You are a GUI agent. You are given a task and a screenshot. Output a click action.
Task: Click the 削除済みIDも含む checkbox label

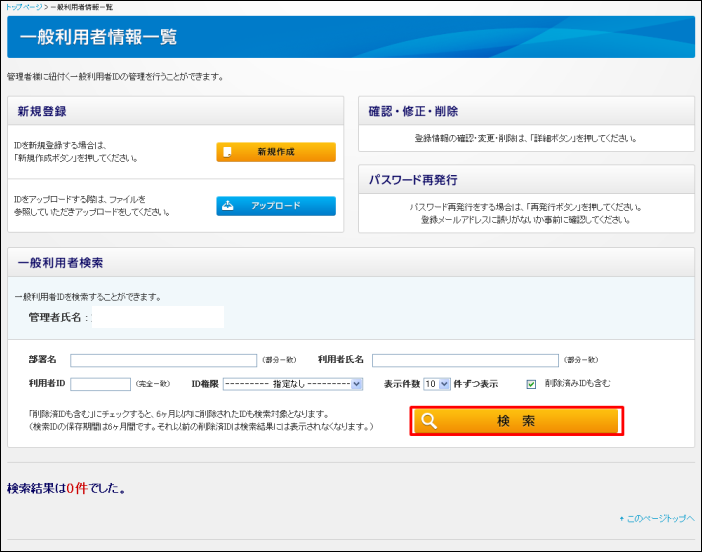577,383
